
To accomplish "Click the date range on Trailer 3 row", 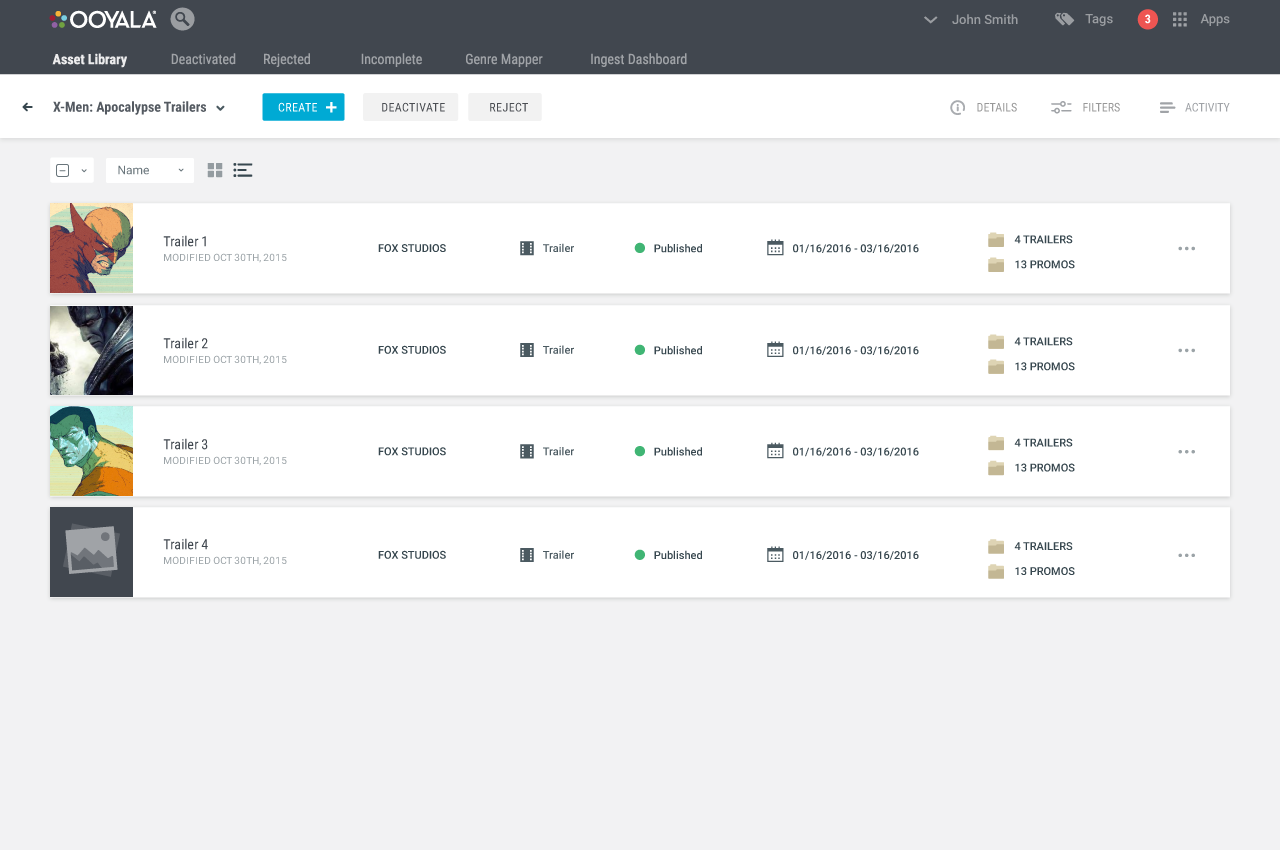I will (x=855, y=452).
